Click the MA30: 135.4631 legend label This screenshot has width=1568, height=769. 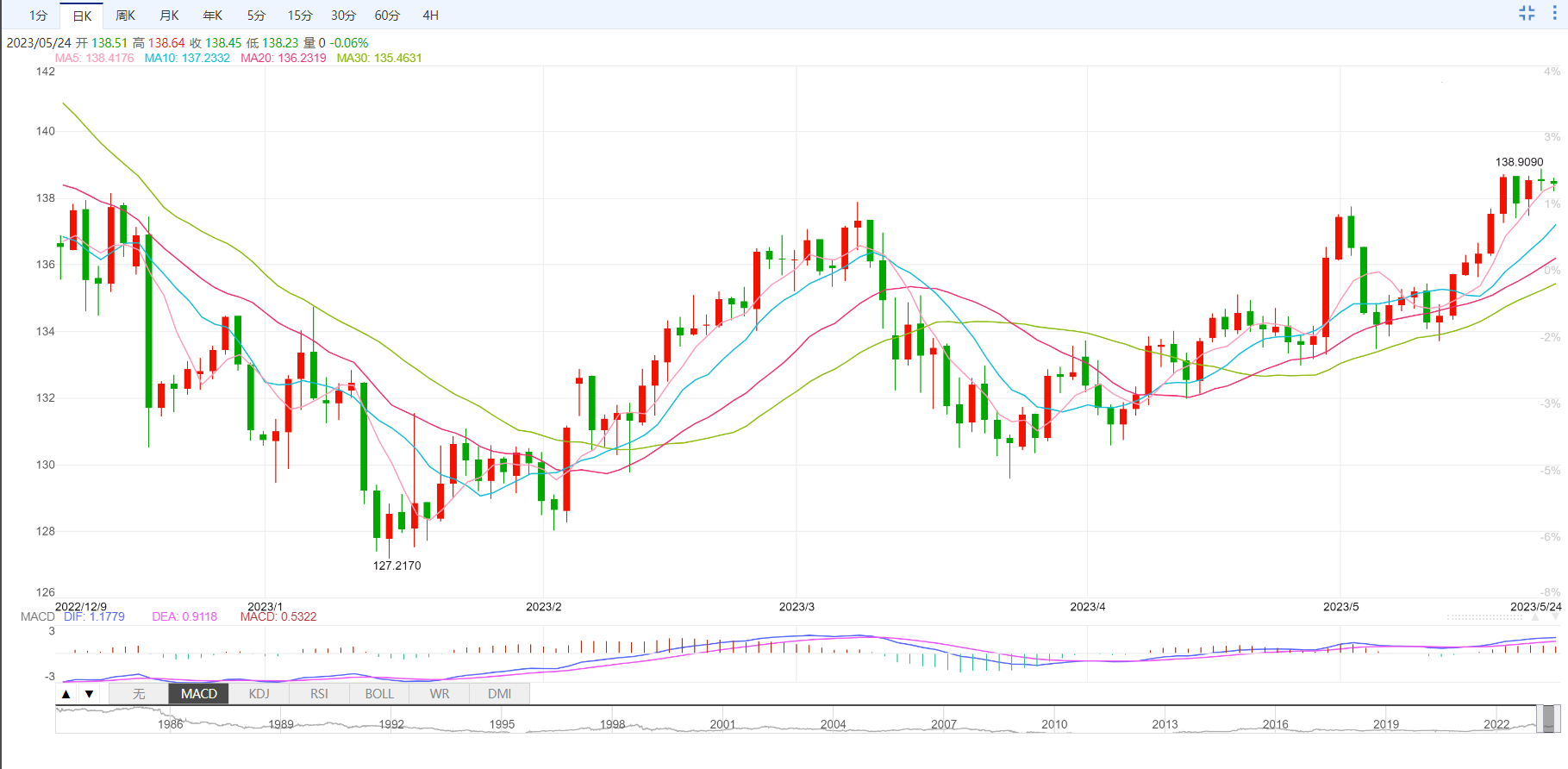click(x=379, y=58)
